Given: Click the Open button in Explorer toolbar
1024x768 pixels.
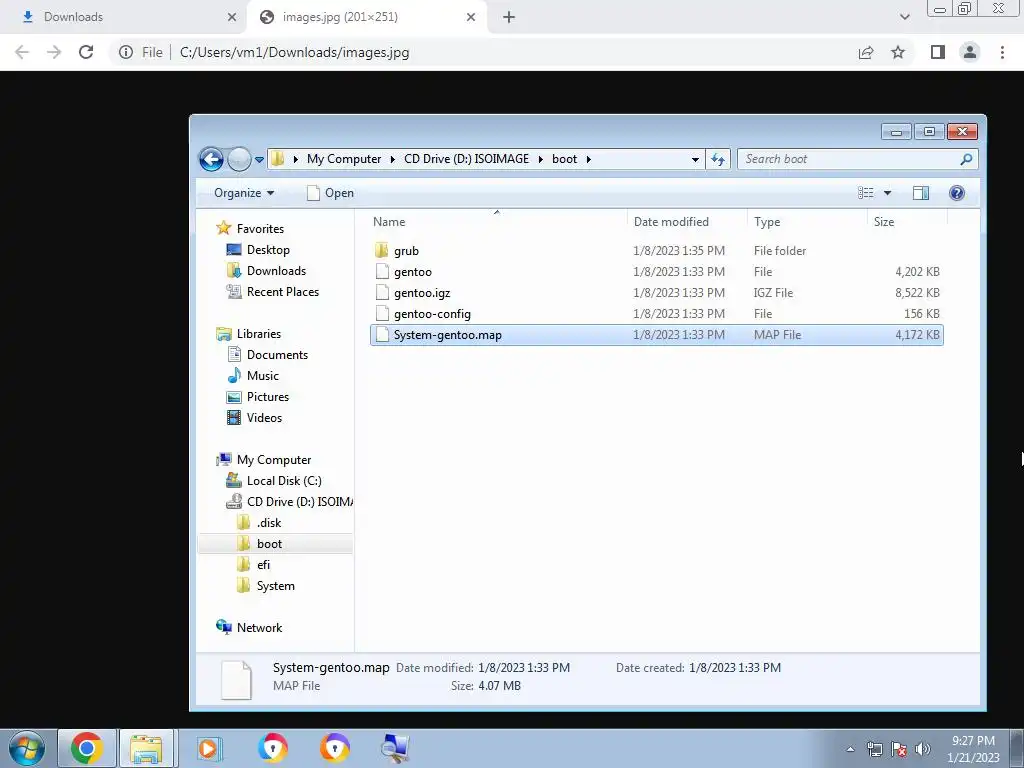Looking at the screenshot, I should [x=330, y=193].
